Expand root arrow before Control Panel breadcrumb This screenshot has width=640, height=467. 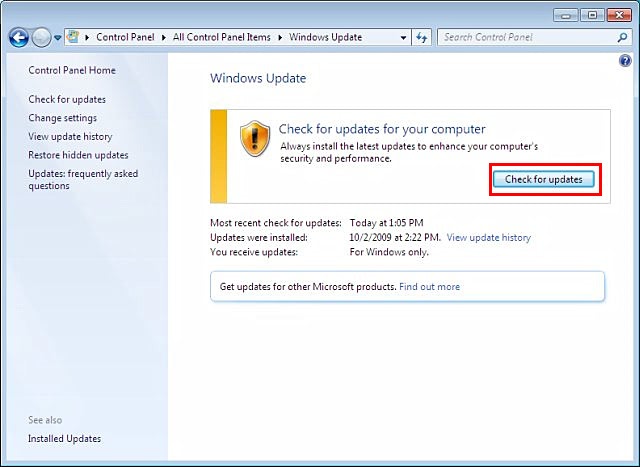87,38
